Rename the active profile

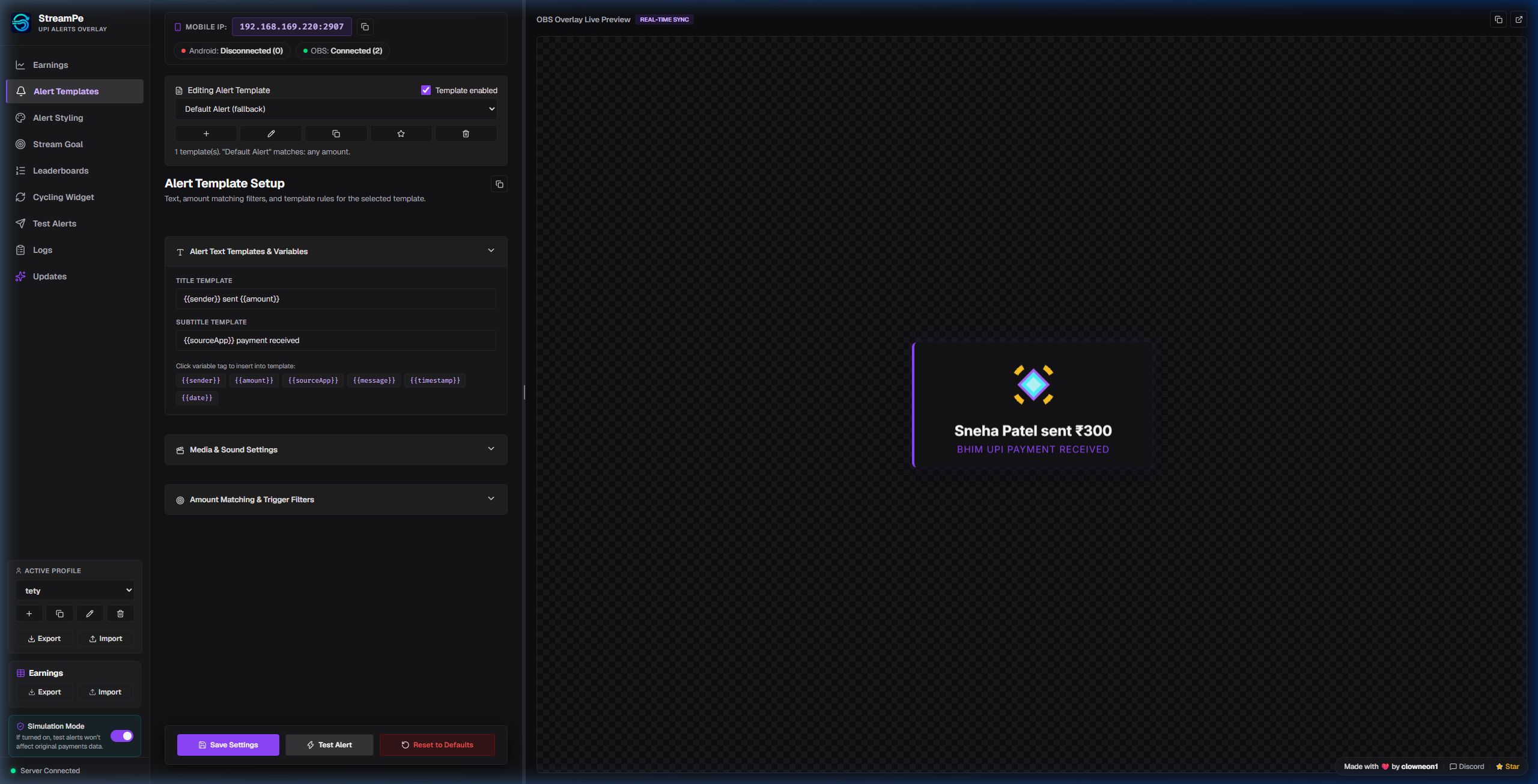point(90,614)
